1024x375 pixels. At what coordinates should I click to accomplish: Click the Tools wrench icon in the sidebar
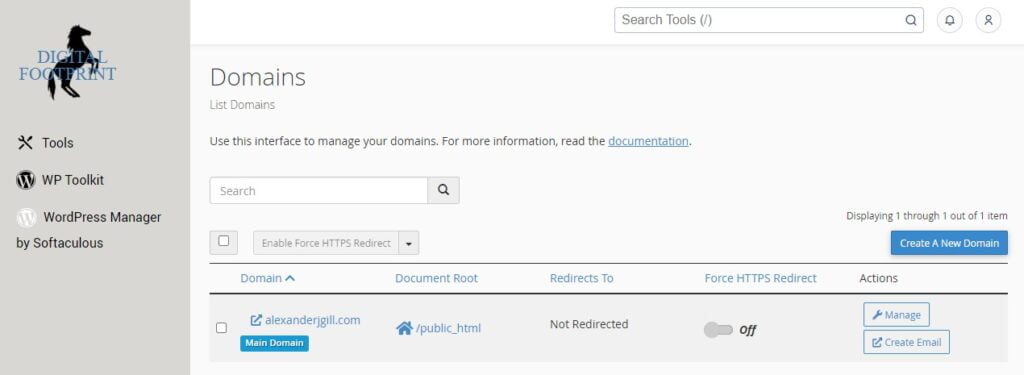pos(25,142)
